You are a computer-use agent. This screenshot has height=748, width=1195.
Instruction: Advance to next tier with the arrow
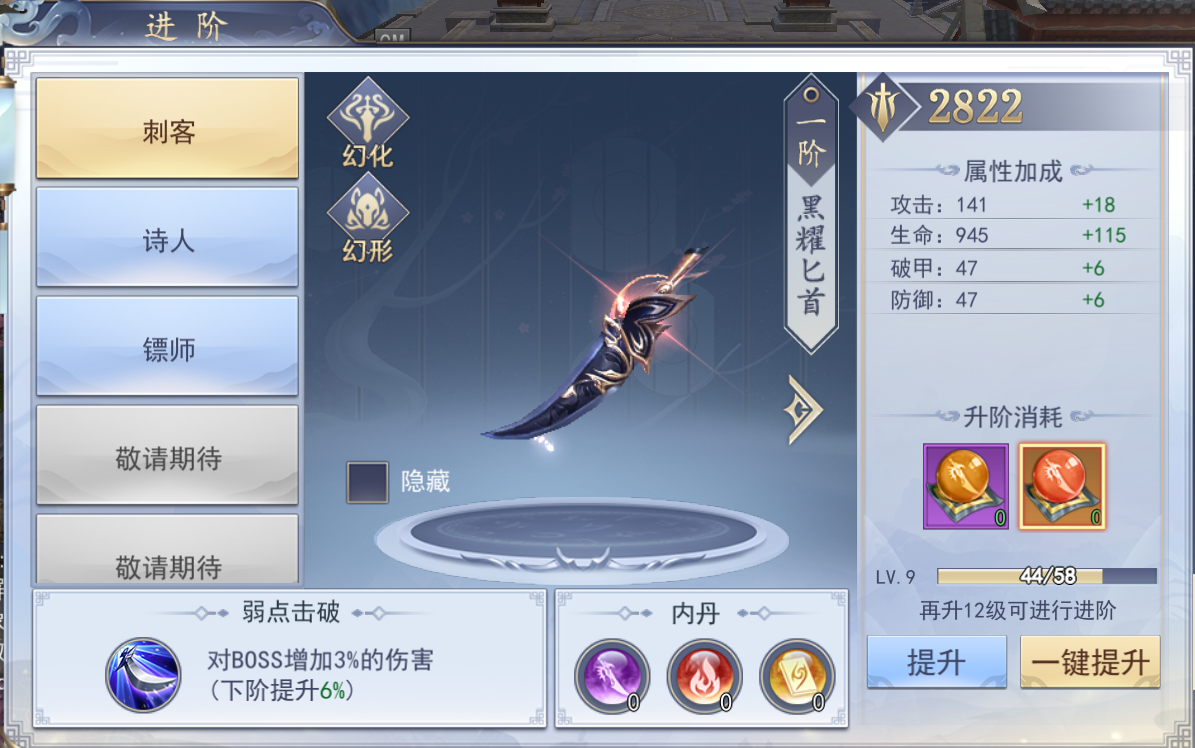803,409
